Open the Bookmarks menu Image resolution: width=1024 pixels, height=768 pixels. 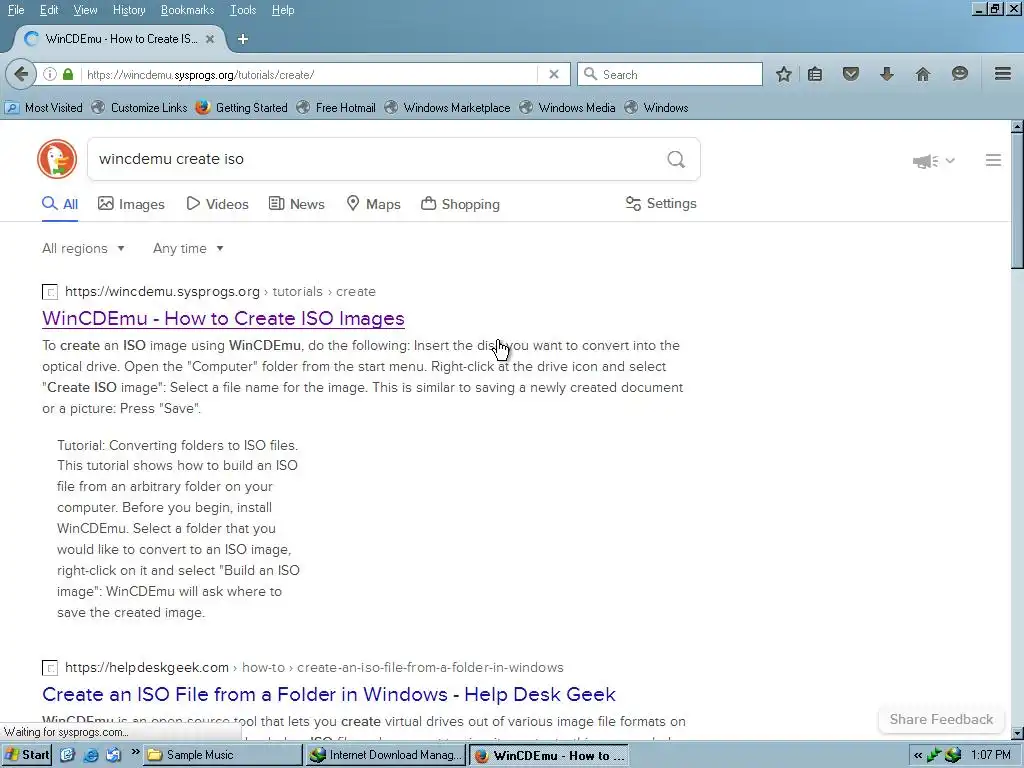(187, 10)
